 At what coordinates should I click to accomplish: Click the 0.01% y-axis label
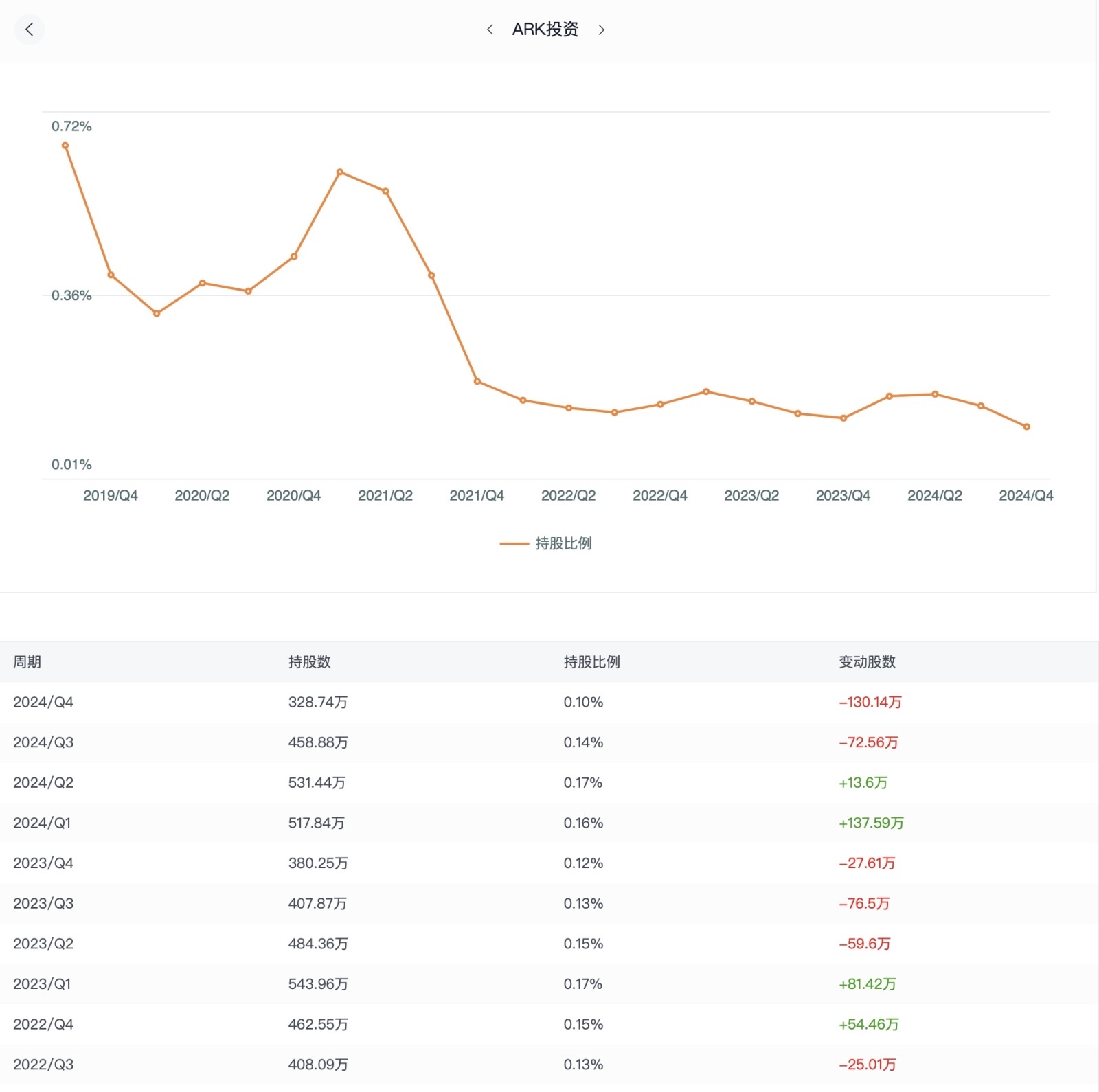71,464
